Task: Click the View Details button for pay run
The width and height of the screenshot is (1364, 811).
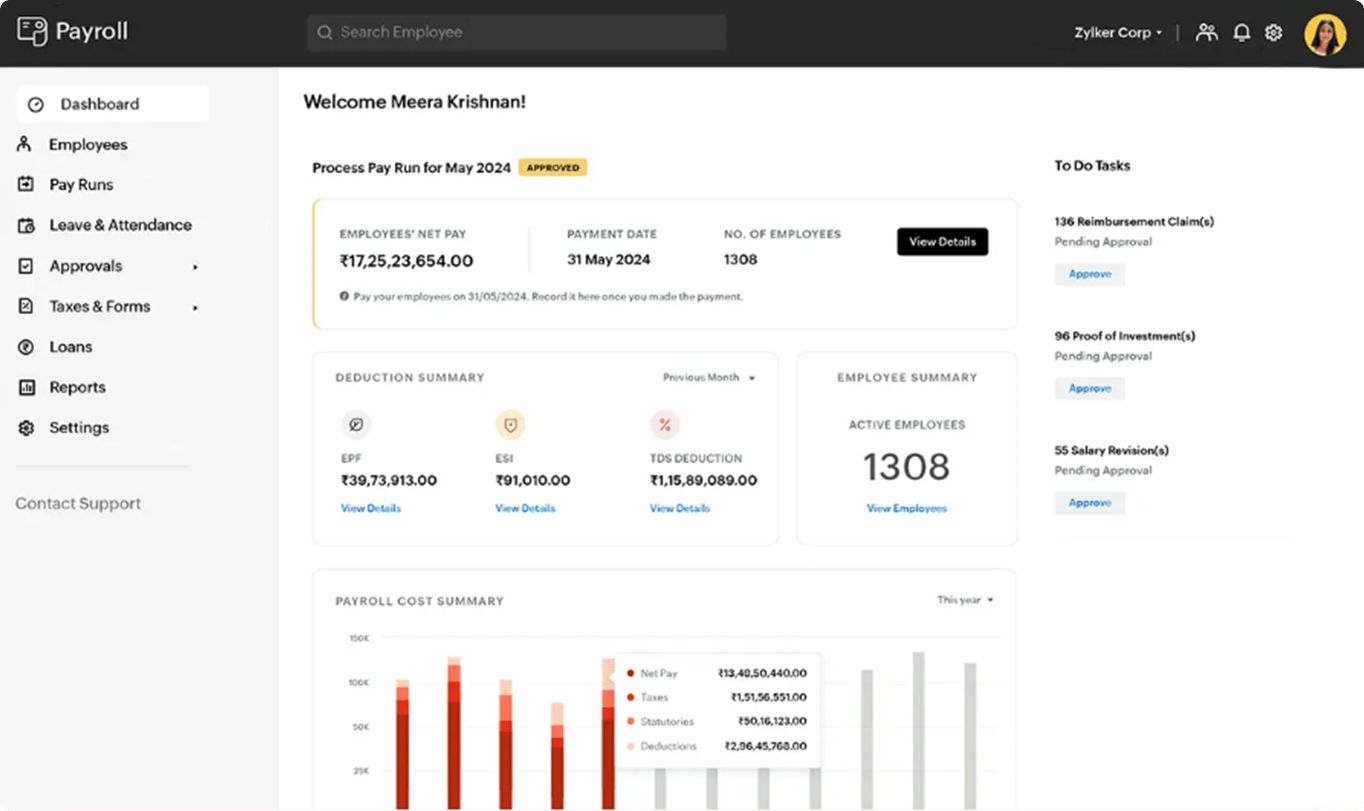Action: (x=942, y=242)
